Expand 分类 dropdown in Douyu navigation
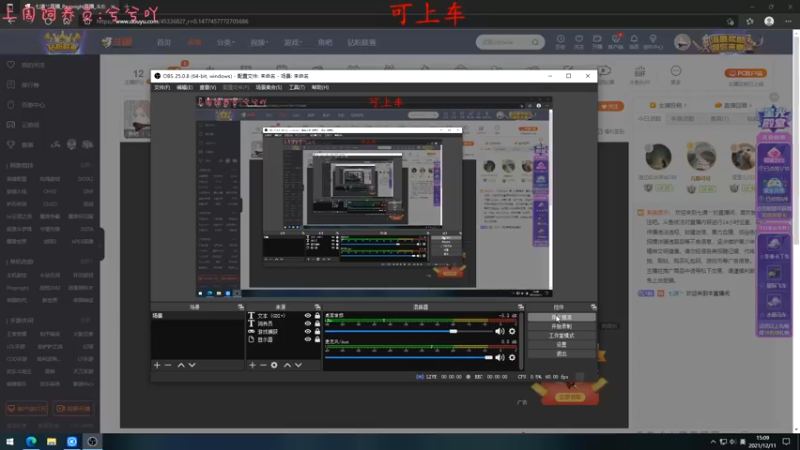This screenshot has width=800, height=450. [x=226, y=42]
